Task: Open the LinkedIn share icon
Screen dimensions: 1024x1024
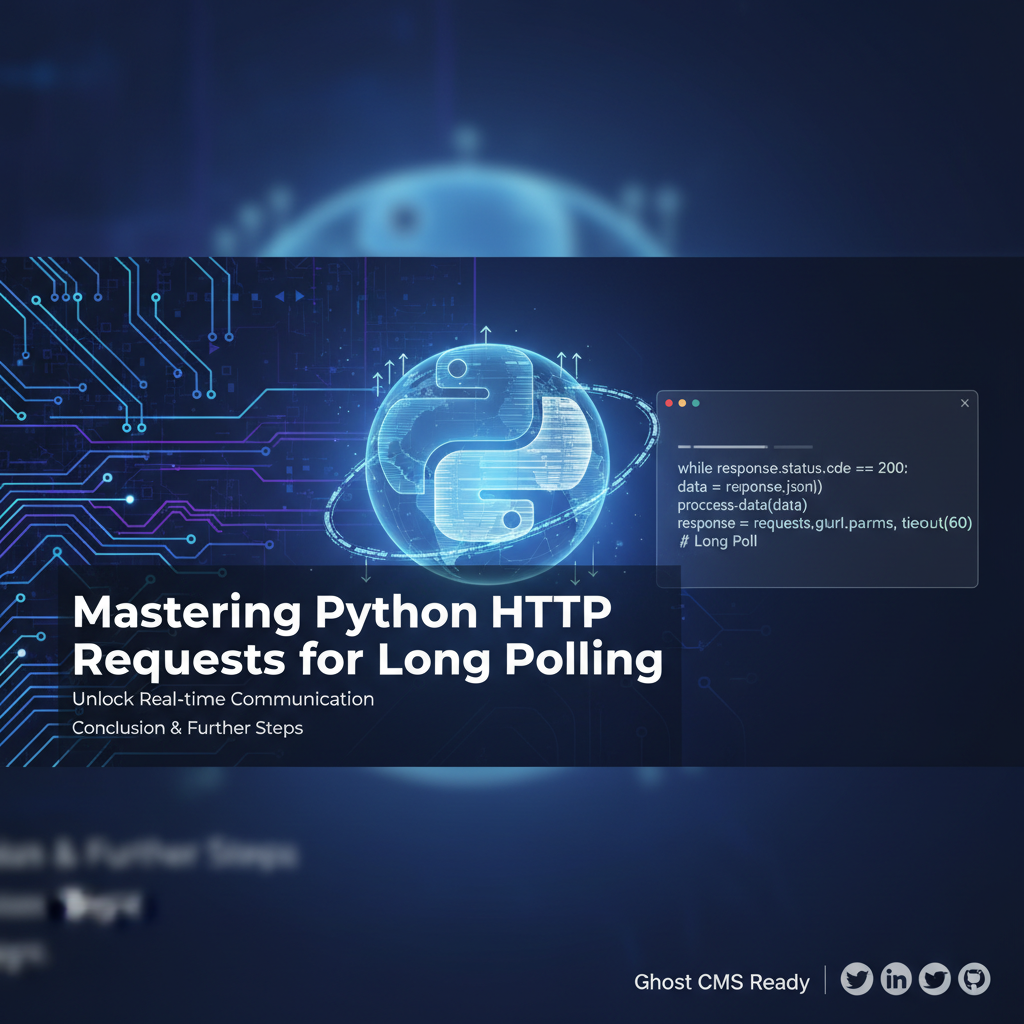Action: coord(895,979)
